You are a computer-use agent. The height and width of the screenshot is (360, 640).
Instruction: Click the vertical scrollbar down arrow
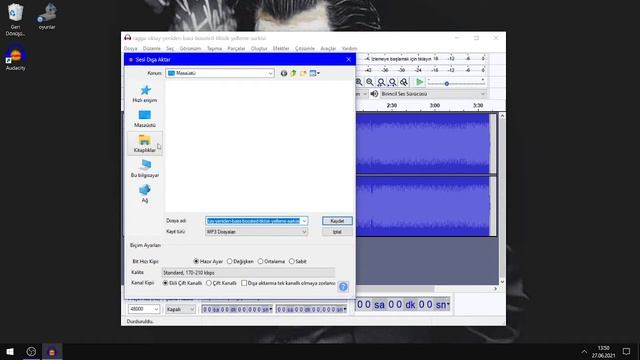(x=502, y=282)
